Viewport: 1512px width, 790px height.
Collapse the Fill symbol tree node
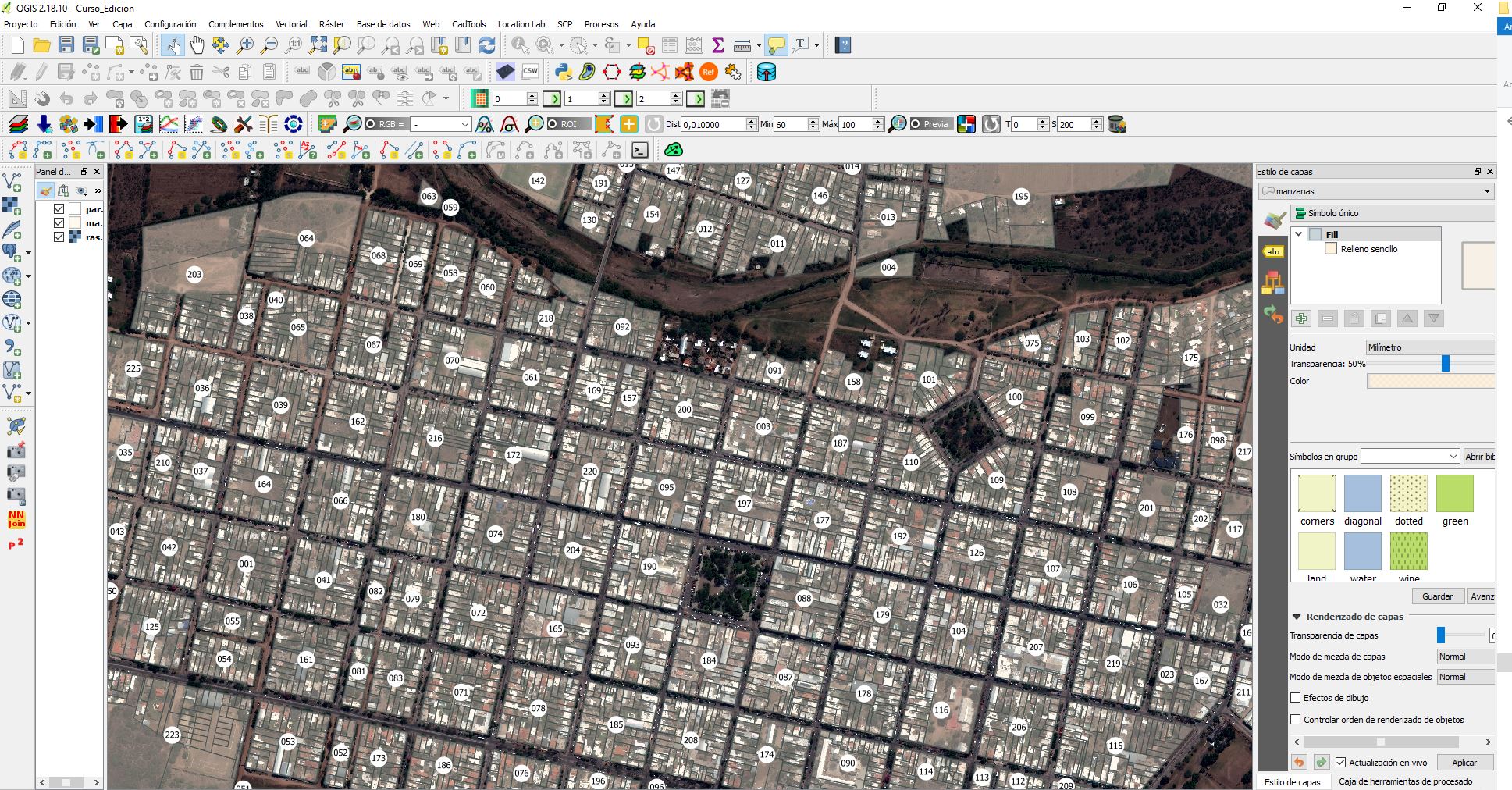1299,234
